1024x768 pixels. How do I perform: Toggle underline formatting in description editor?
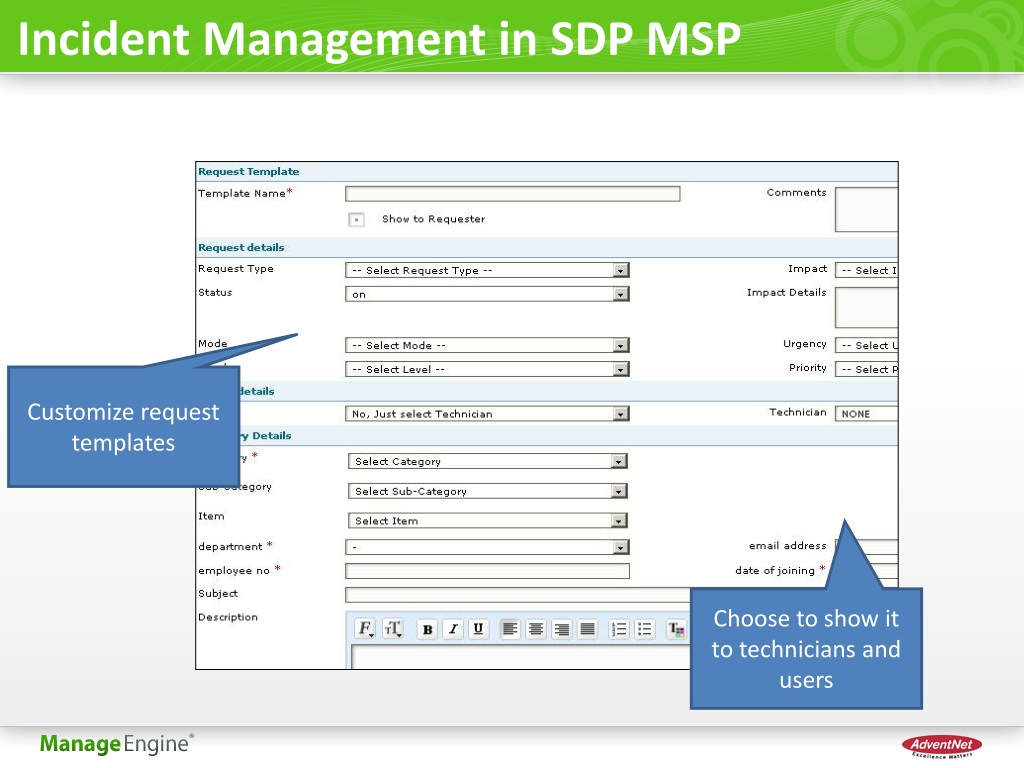[x=478, y=629]
